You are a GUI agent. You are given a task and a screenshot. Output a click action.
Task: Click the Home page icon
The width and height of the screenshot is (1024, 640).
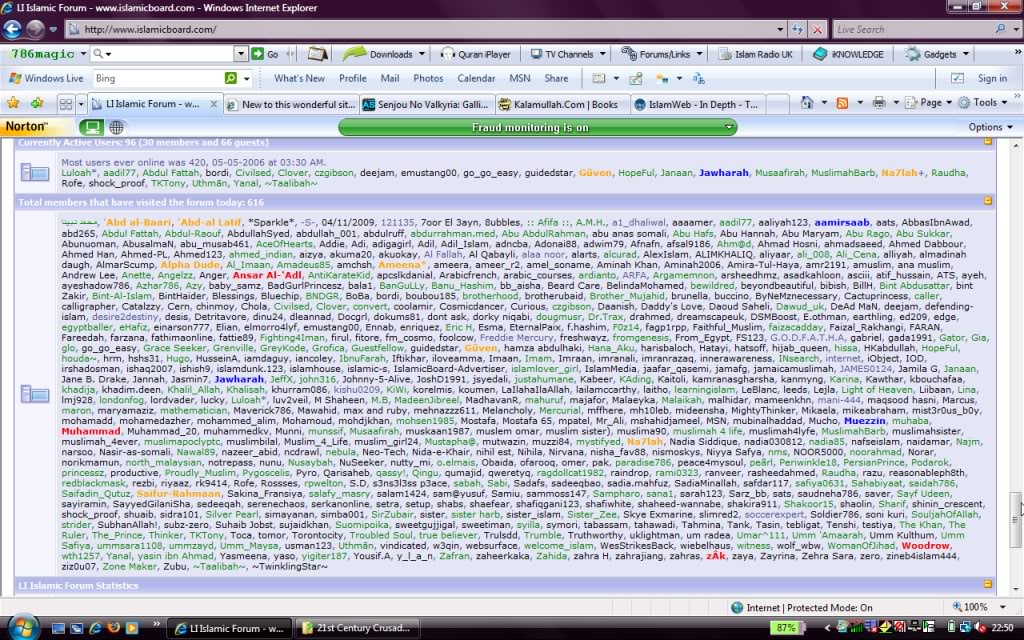[x=807, y=103]
